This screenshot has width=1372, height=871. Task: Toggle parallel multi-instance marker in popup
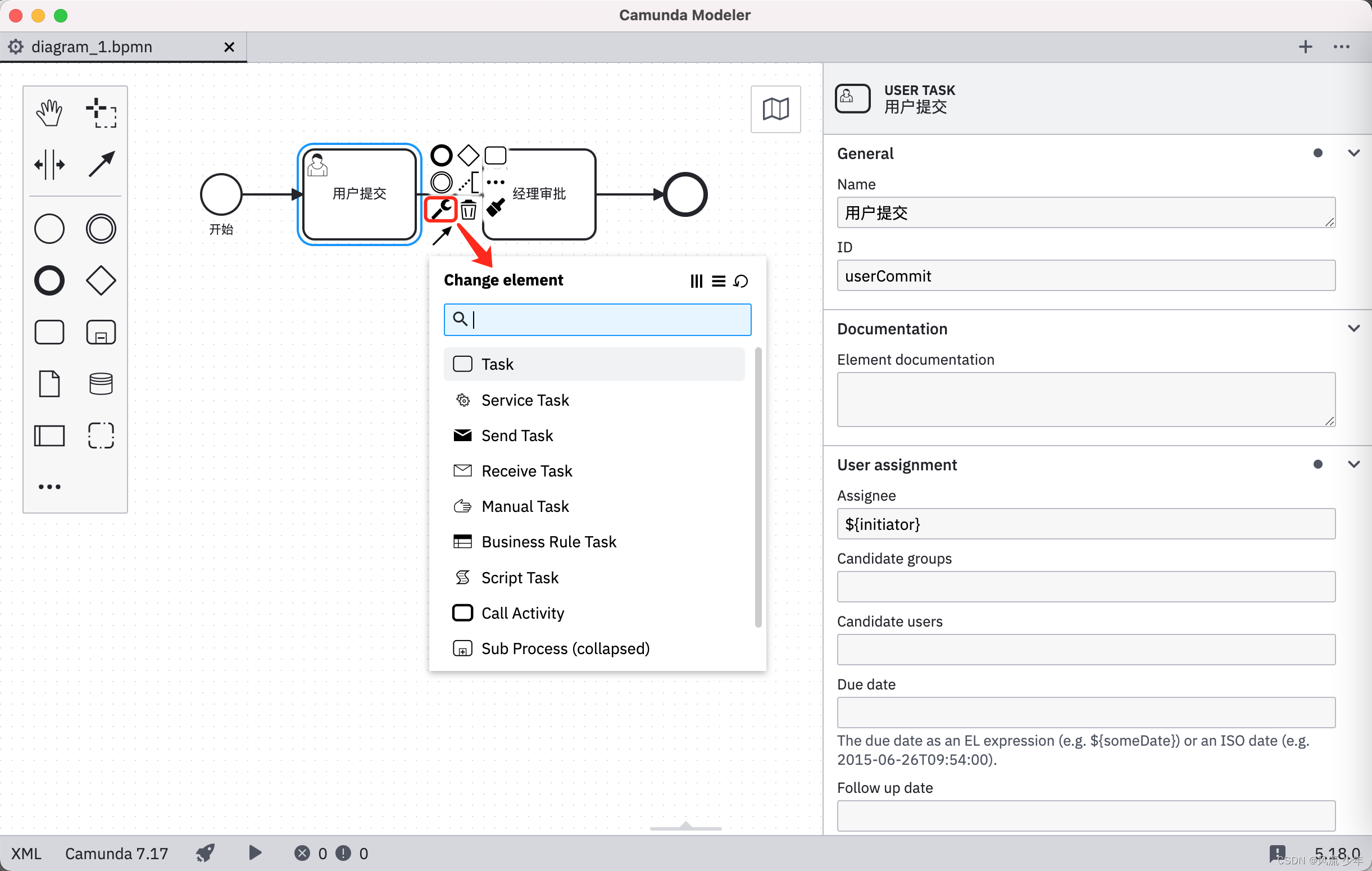point(696,281)
